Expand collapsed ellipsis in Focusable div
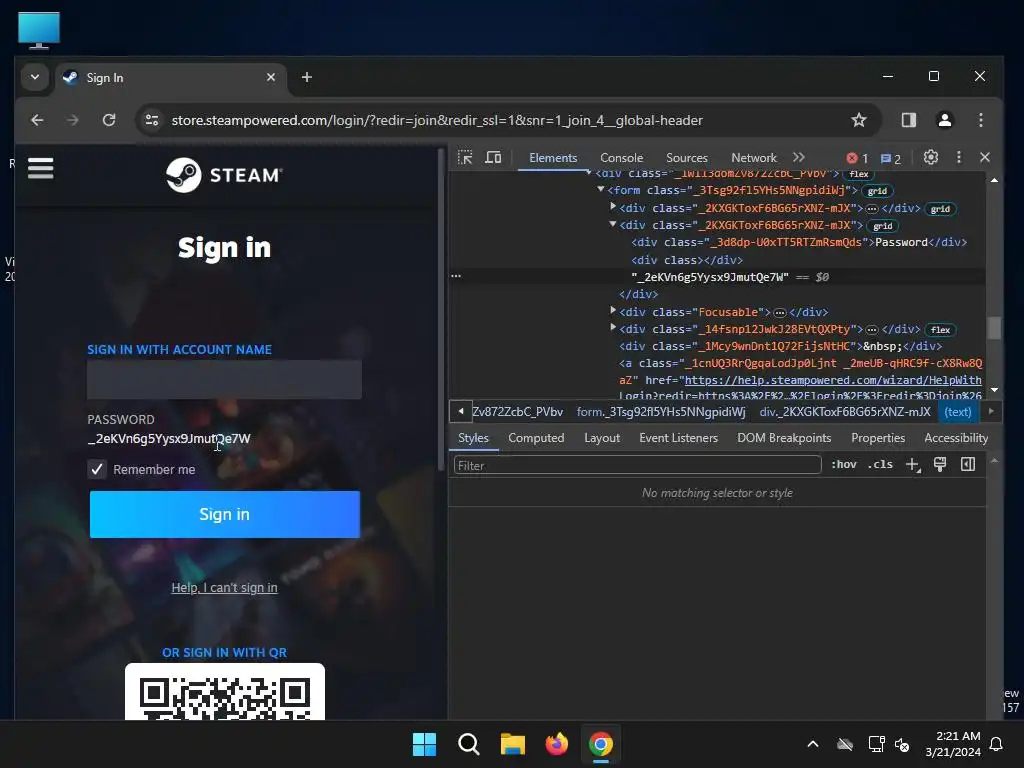The width and height of the screenshot is (1024, 768). click(x=780, y=313)
